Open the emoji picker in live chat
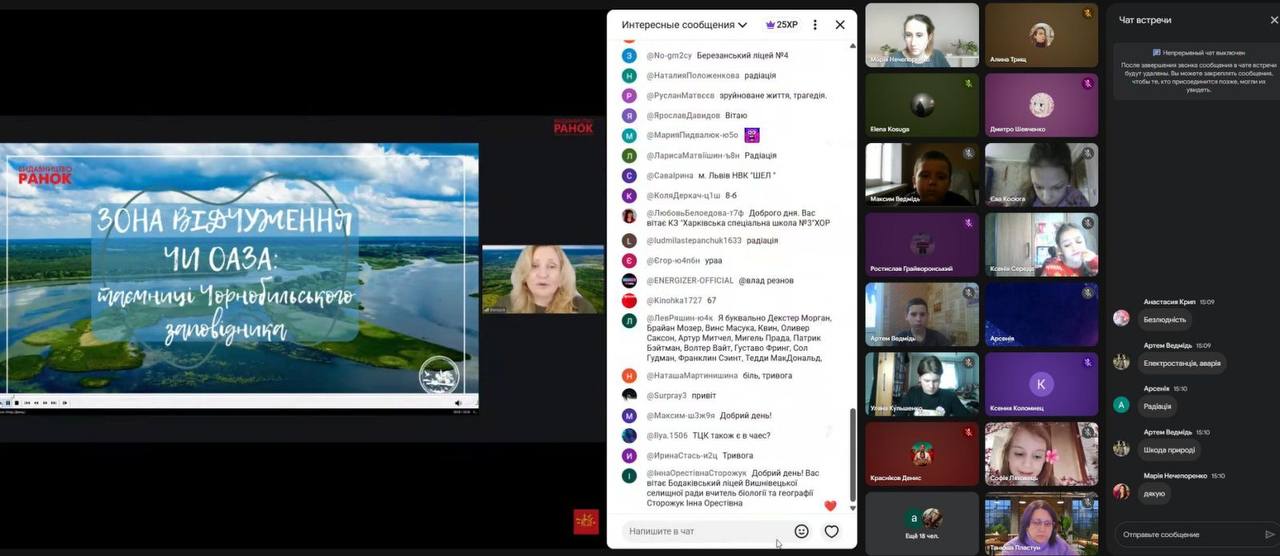Viewport: 1280px width, 556px height. point(801,531)
